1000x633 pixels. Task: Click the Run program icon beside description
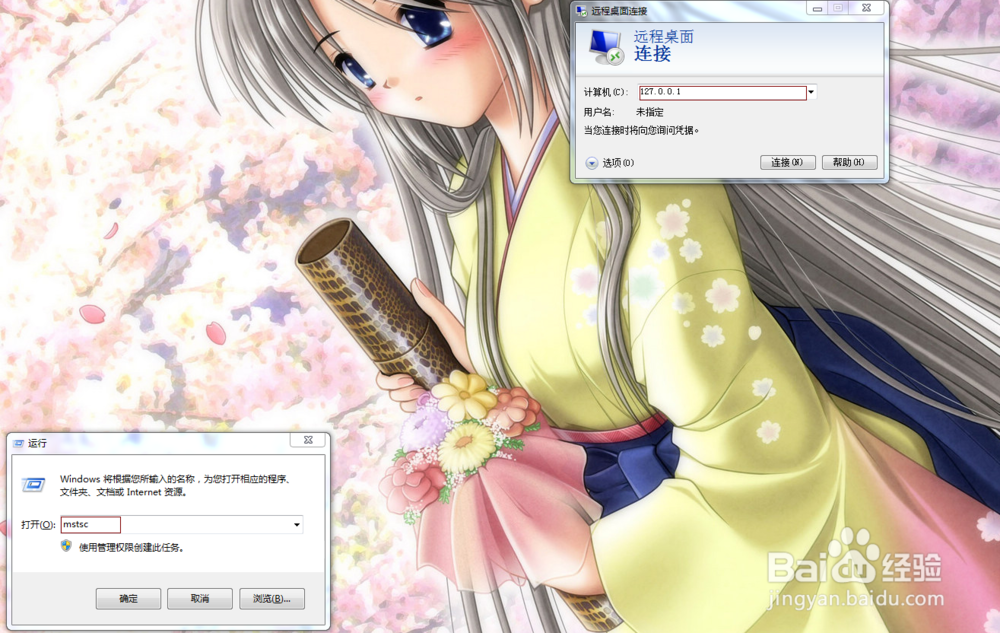tap(34, 485)
